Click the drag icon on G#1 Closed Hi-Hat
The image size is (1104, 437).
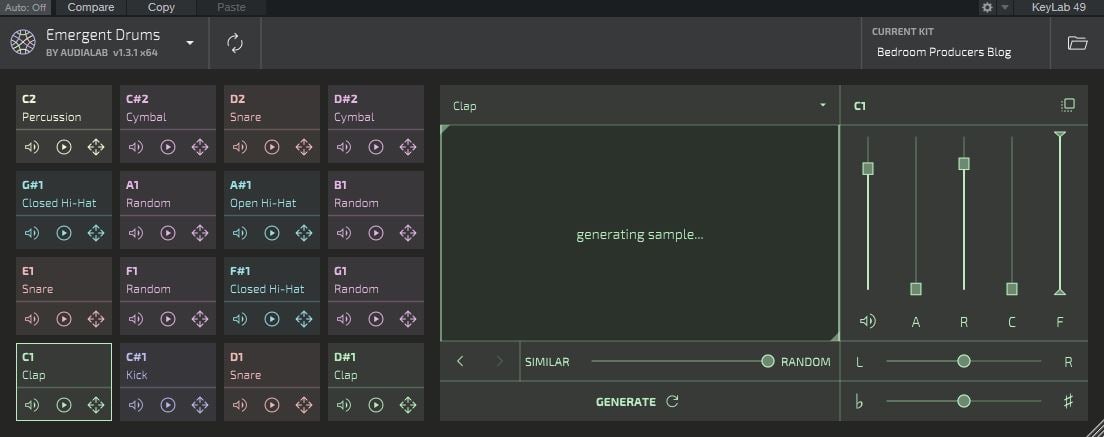pyautogui.click(x=96, y=233)
